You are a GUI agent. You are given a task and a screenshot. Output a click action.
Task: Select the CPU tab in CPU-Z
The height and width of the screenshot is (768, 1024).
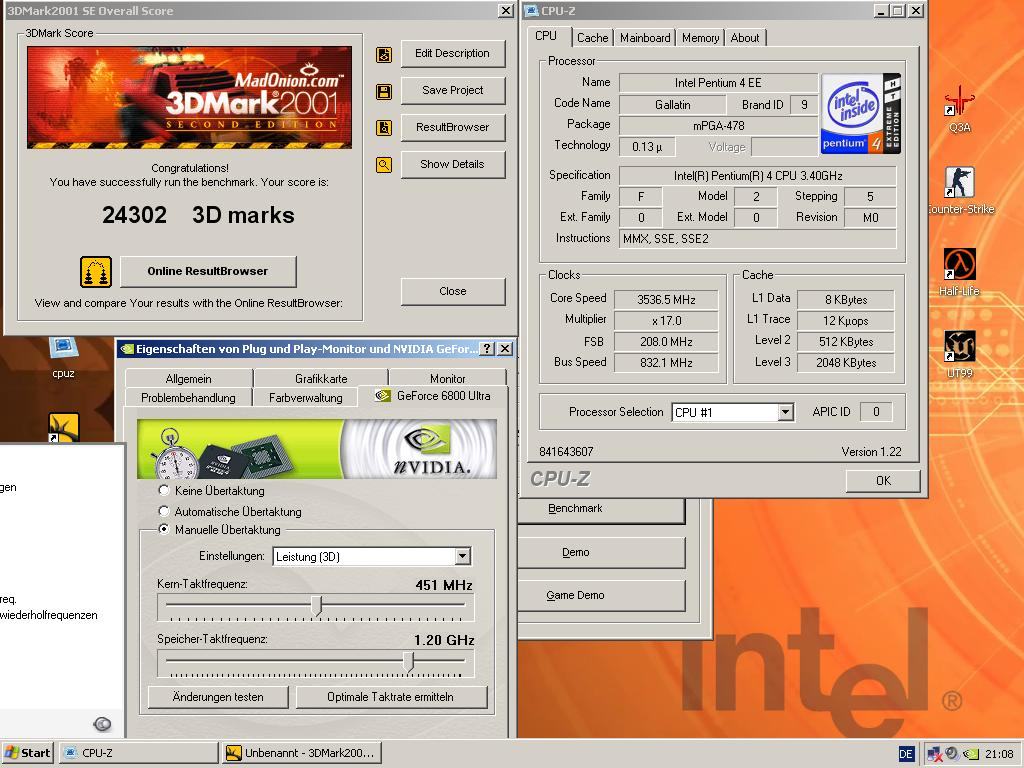tap(547, 36)
